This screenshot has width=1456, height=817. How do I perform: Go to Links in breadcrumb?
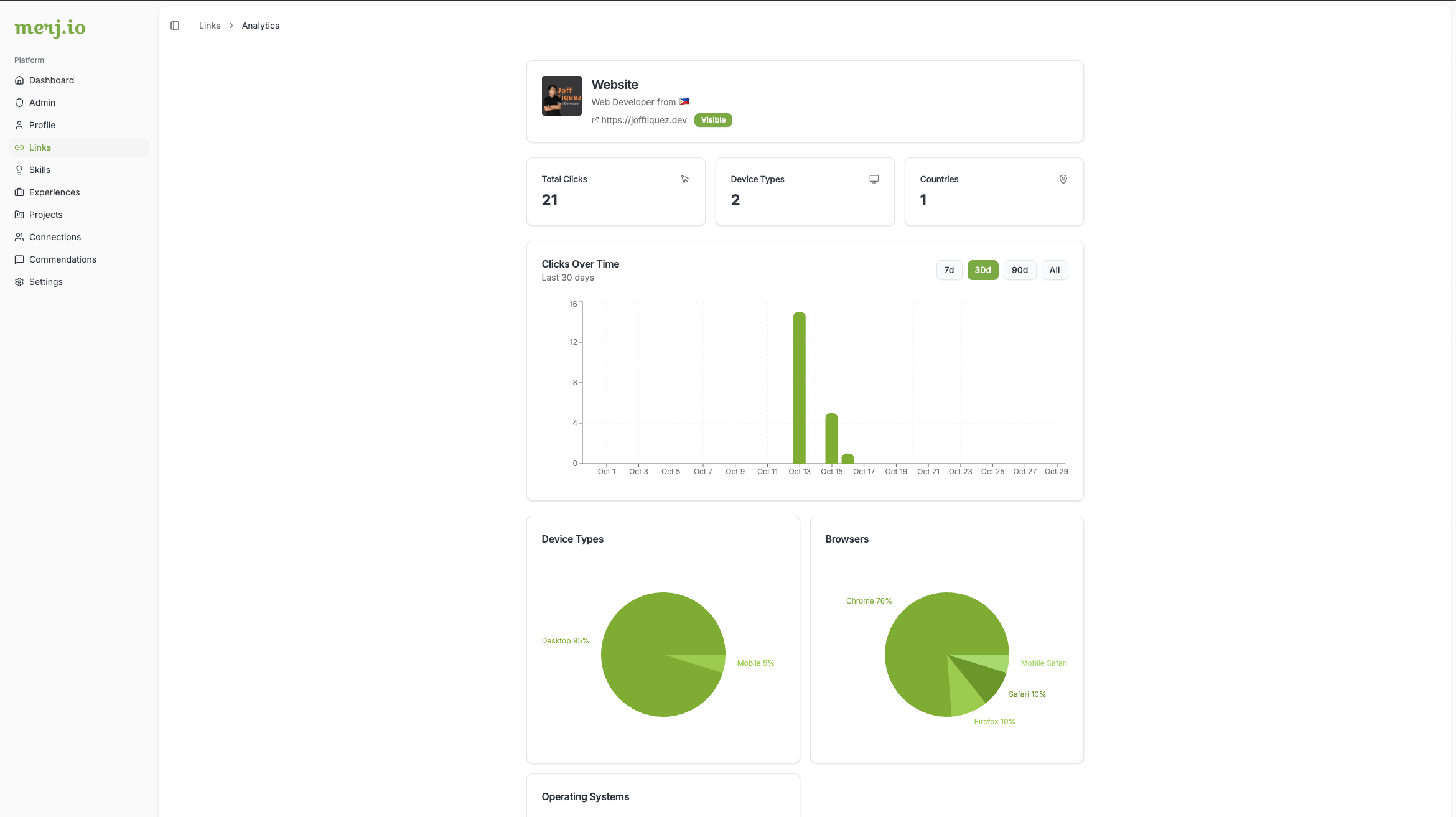click(x=210, y=26)
